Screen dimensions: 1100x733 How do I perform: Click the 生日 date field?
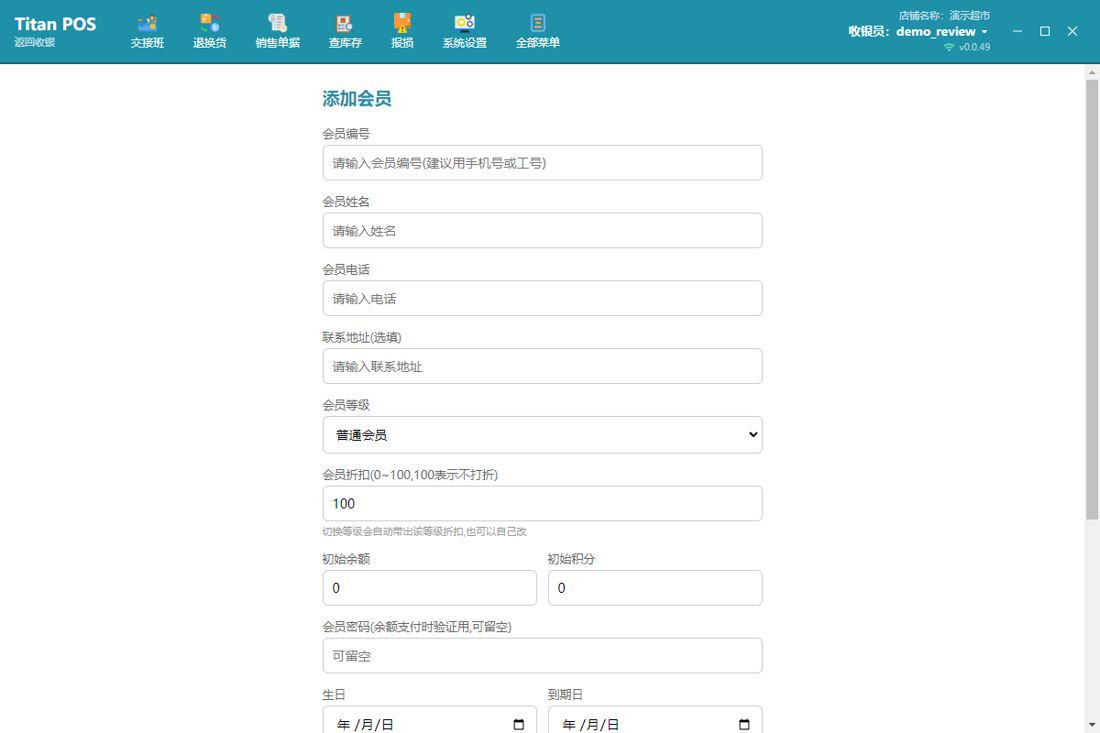(429, 720)
